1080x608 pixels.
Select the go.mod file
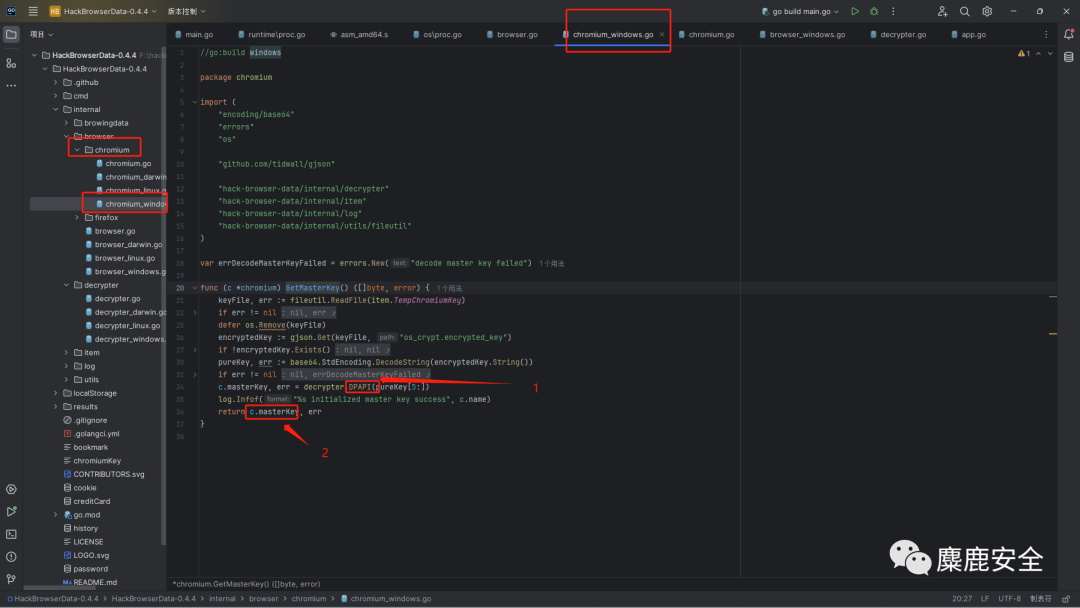click(x=81, y=515)
